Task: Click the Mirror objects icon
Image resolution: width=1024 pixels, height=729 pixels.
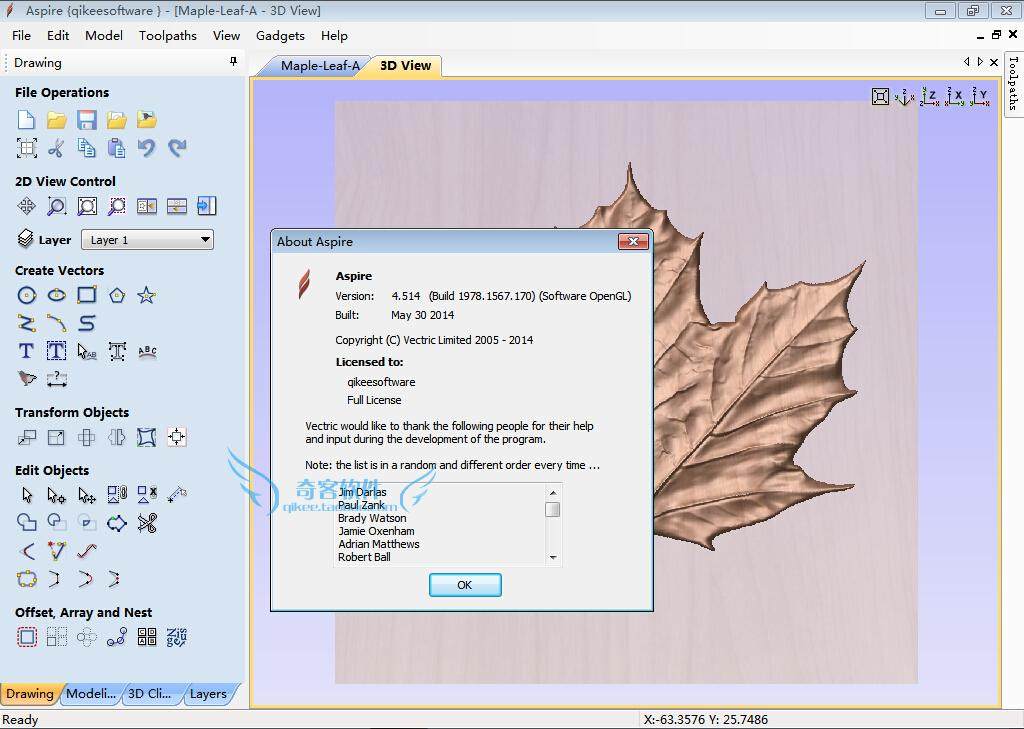Action: pos(117,437)
